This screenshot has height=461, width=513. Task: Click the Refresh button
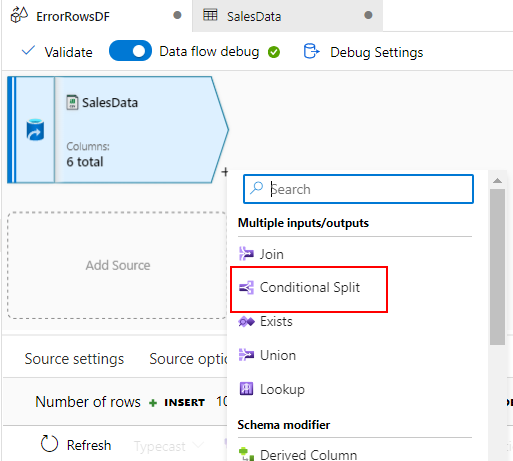[76, 445]
